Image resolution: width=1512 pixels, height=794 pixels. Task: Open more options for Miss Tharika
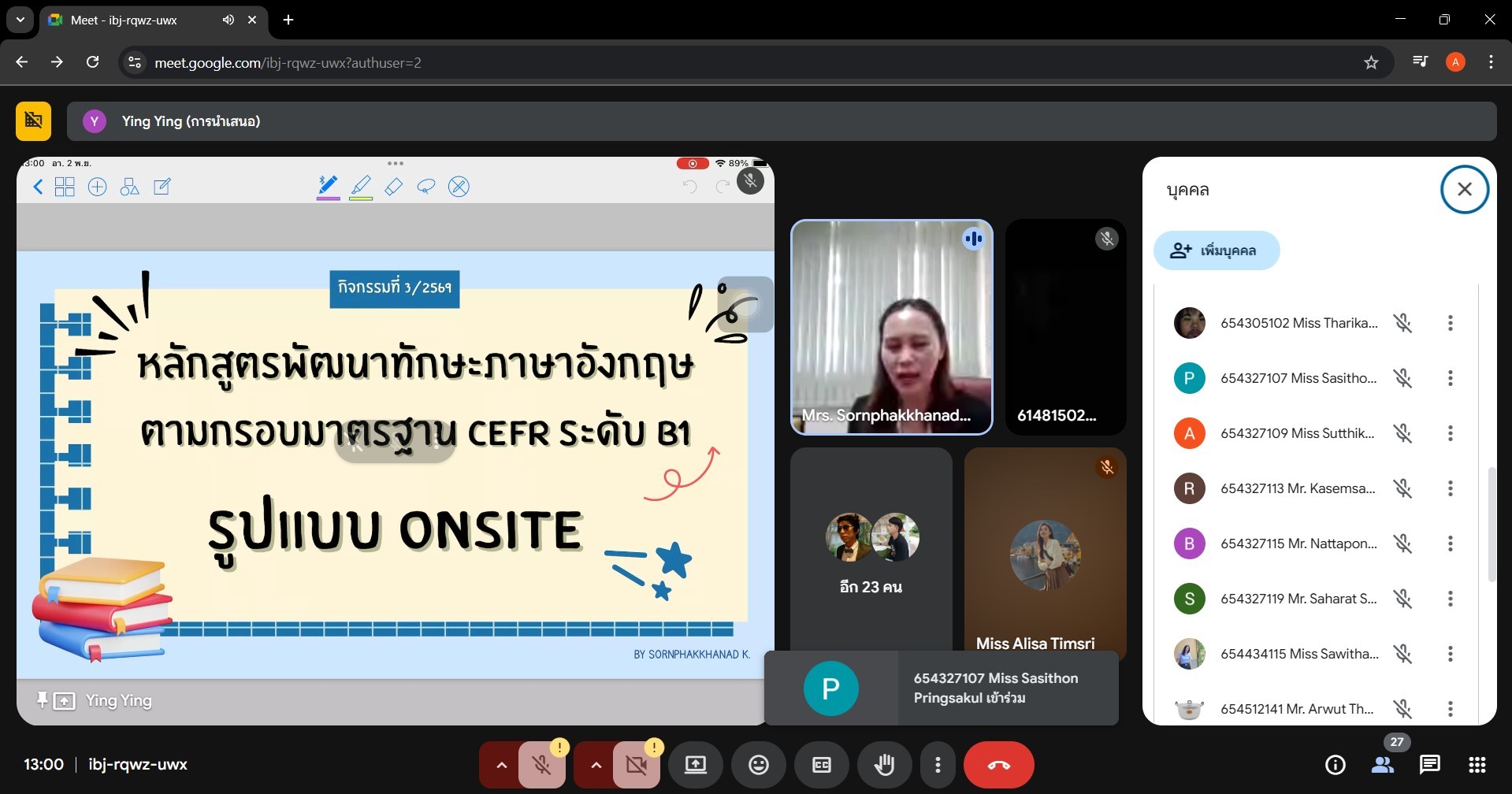tap(1450, 323)
